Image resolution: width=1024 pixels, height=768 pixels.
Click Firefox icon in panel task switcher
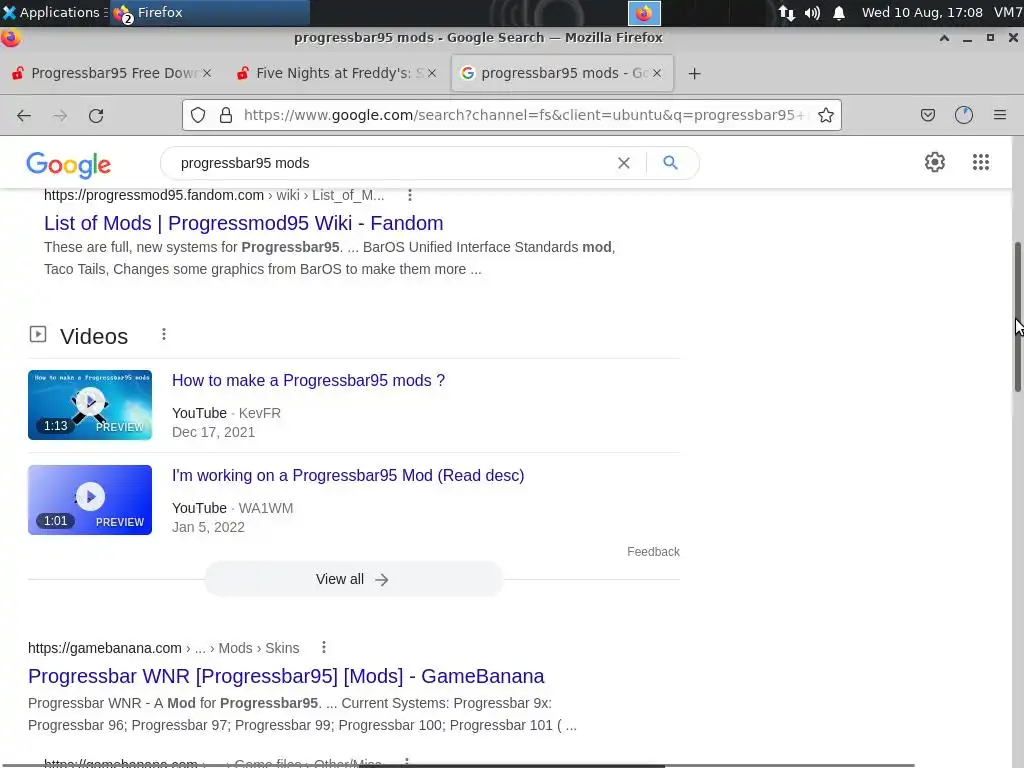pos(644,13)
